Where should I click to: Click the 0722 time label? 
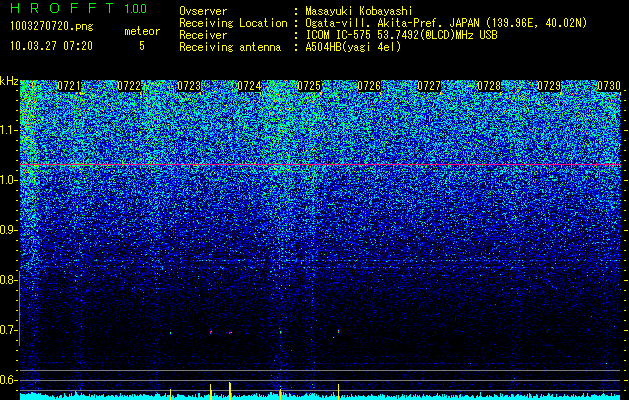coord(129,86)
